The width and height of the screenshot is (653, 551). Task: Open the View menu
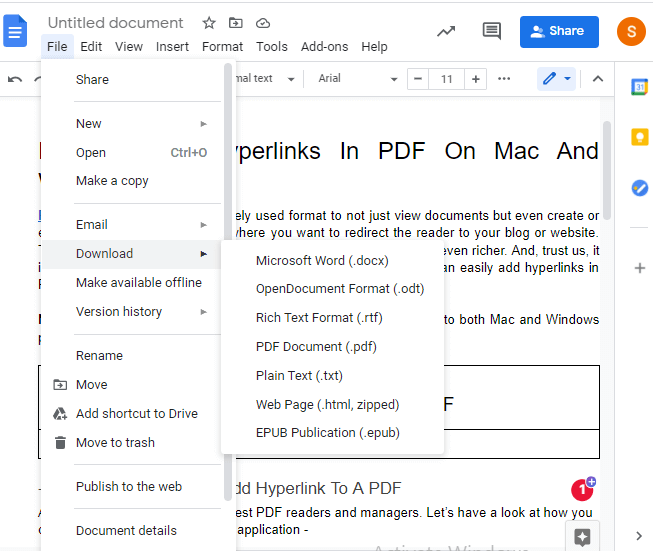tap(129, 47)
